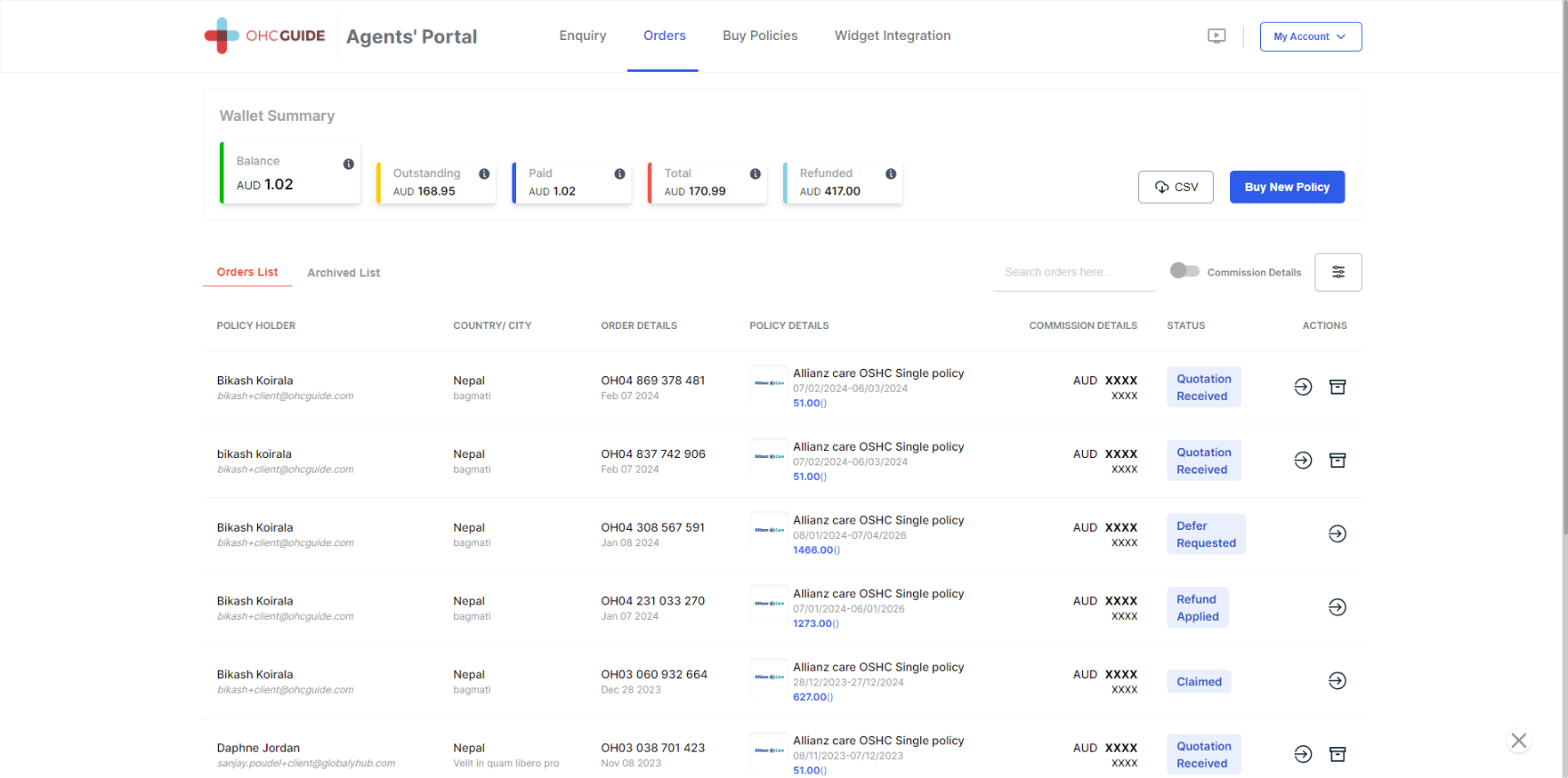
Task: Open the filter settings icon button
Action: 1337,272
